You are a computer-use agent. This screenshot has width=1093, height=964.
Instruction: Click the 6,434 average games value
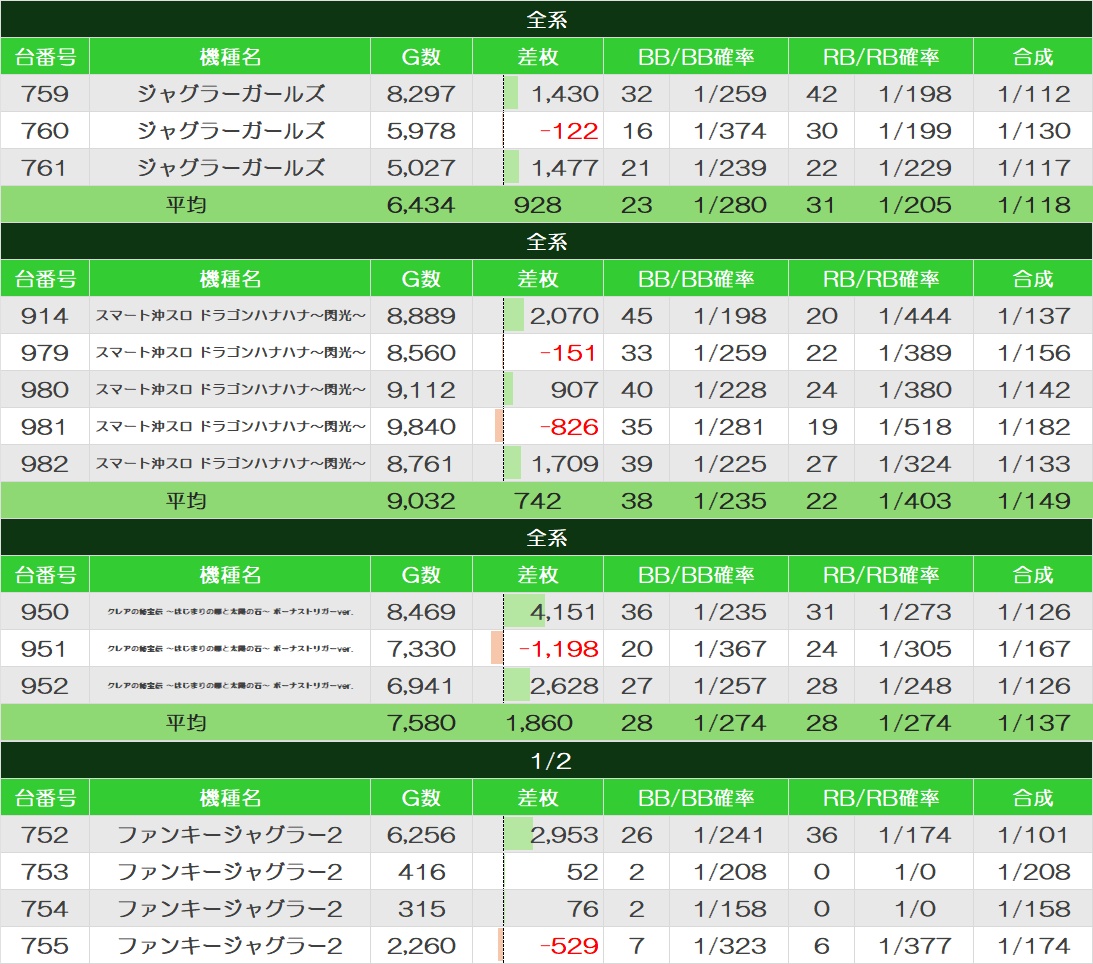421,205
